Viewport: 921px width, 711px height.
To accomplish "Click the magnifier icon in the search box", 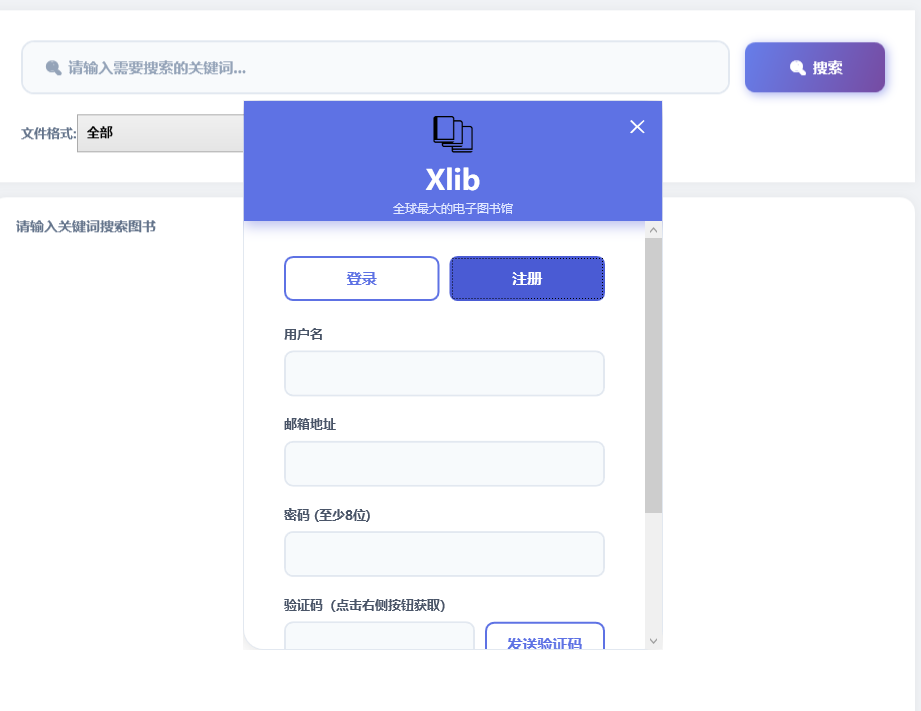I will pos(54,68).
